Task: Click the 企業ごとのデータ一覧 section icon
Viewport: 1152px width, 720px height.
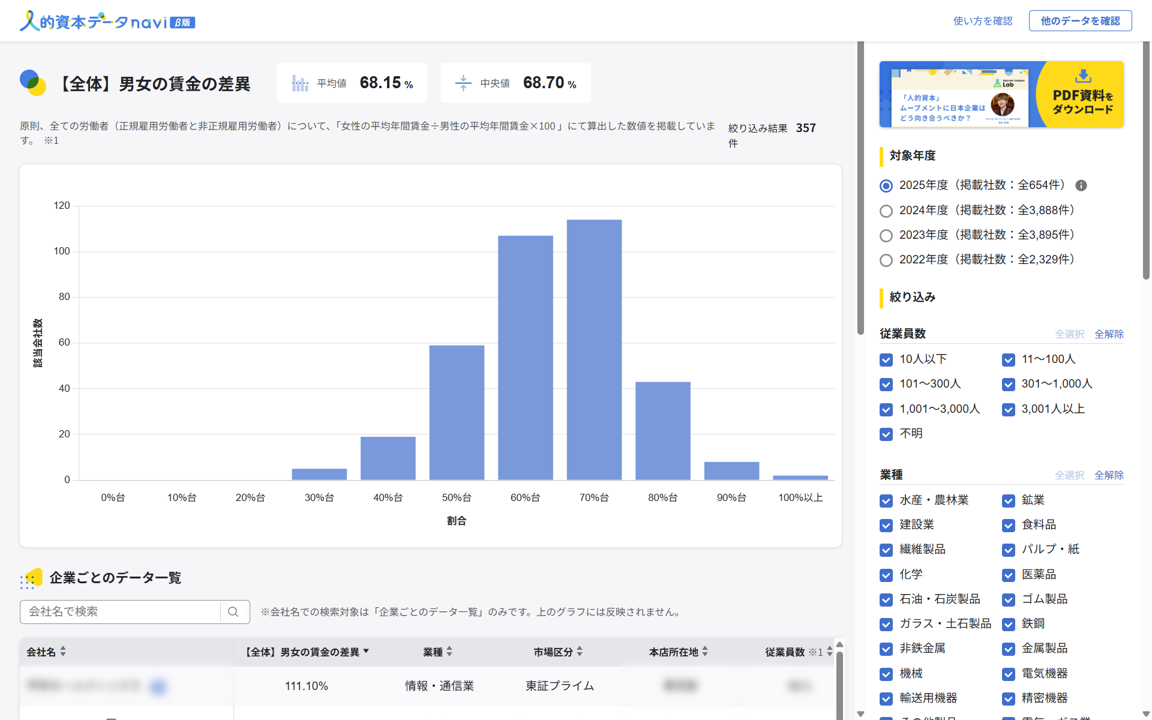Action: pyautogui.click(x=31, y=579)
